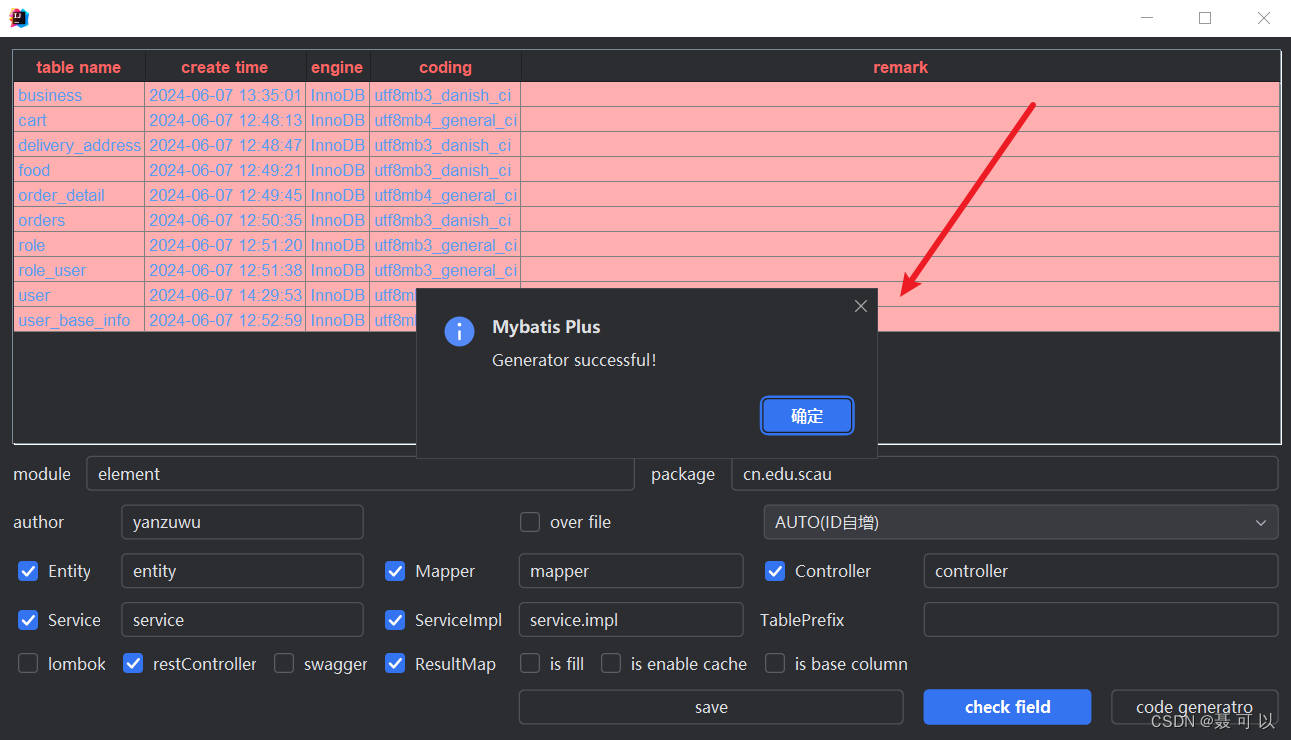Image resolution: width=1291 pixels, height=740 pixels.
Task: Select the role table row
Action: coord(647,245)
